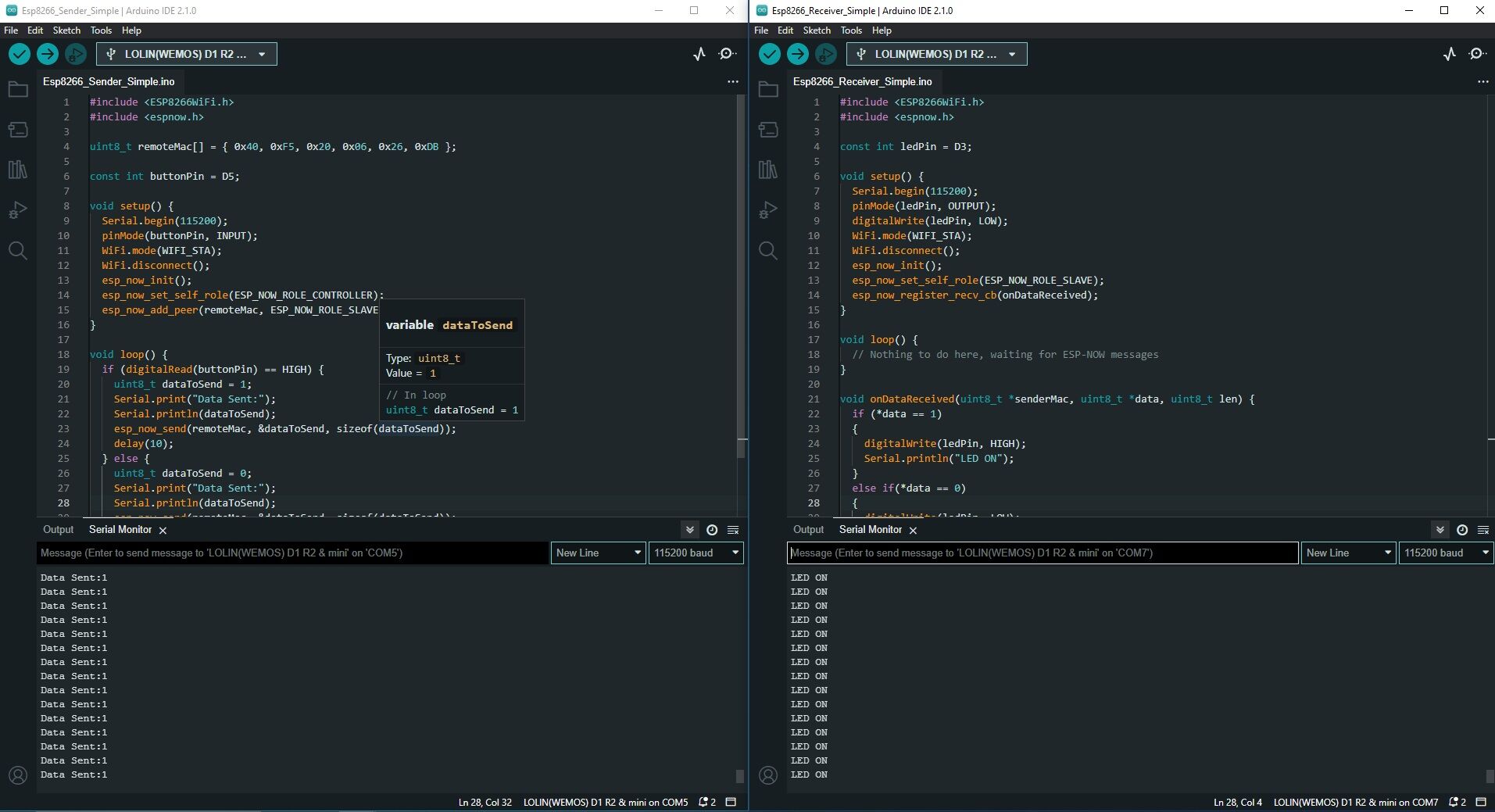This screenshot has height=812, width=1495.
Task: Toggle autoscroll in Sender serial monitor
Action: tap(690, 530)
